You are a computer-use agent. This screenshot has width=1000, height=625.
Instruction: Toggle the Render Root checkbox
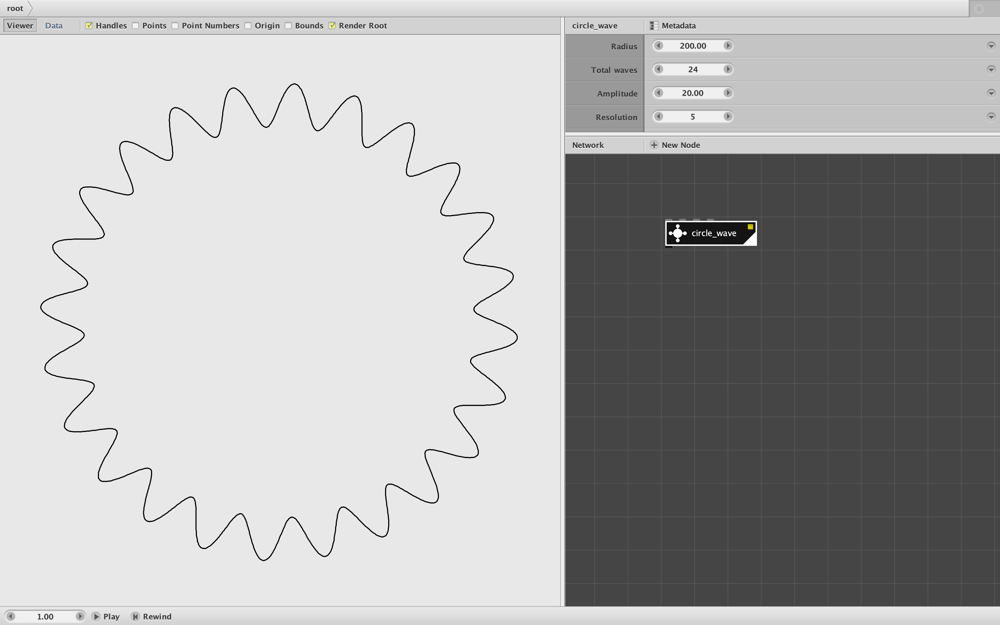pos(332,26)
